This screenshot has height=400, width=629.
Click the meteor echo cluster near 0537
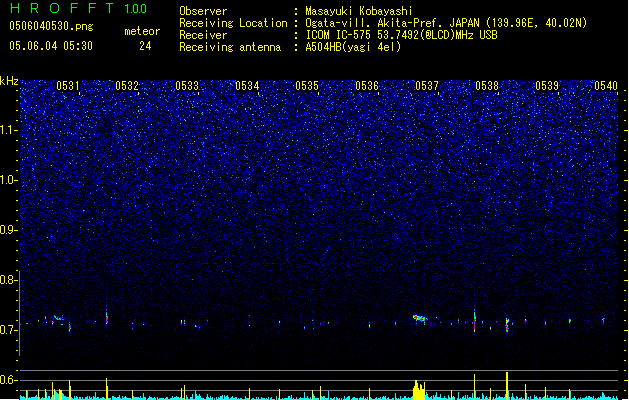pyautogui.click(x=420, y=319)
